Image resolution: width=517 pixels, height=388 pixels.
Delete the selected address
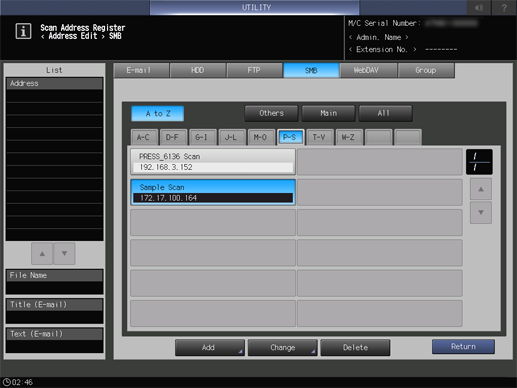(x=355, y=348)
